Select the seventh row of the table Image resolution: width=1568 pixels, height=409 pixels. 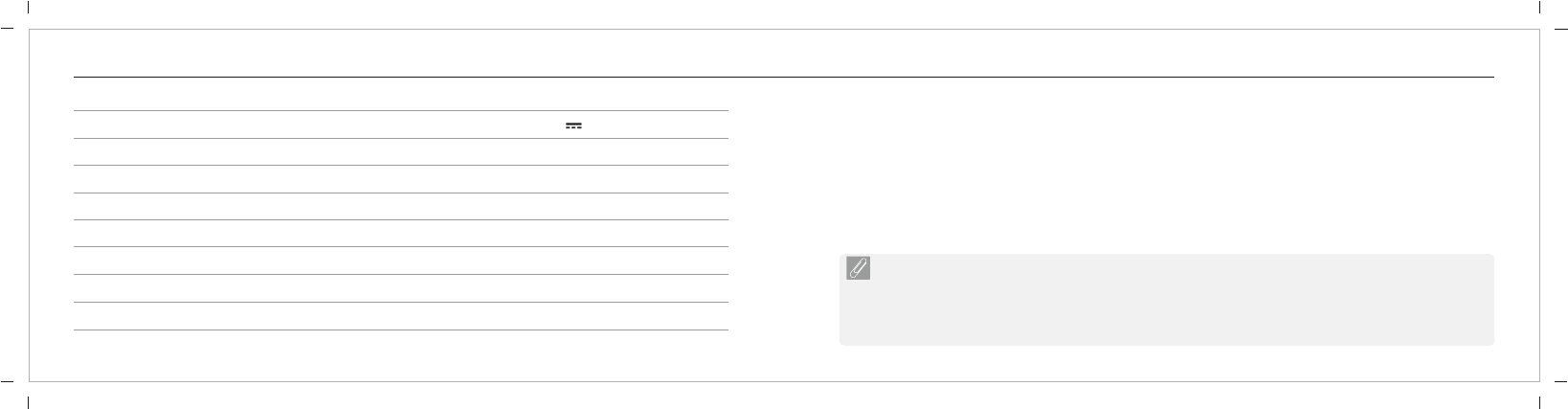400,261
